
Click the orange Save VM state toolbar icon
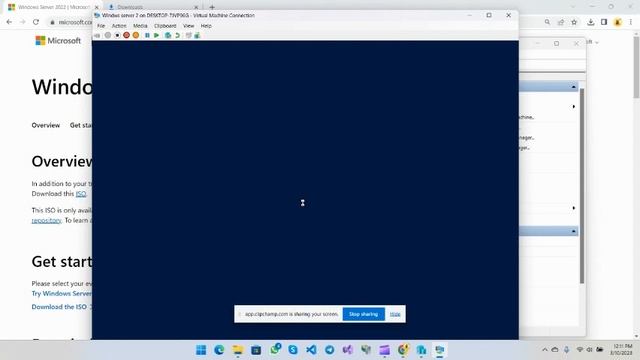[x=136, y=36]
